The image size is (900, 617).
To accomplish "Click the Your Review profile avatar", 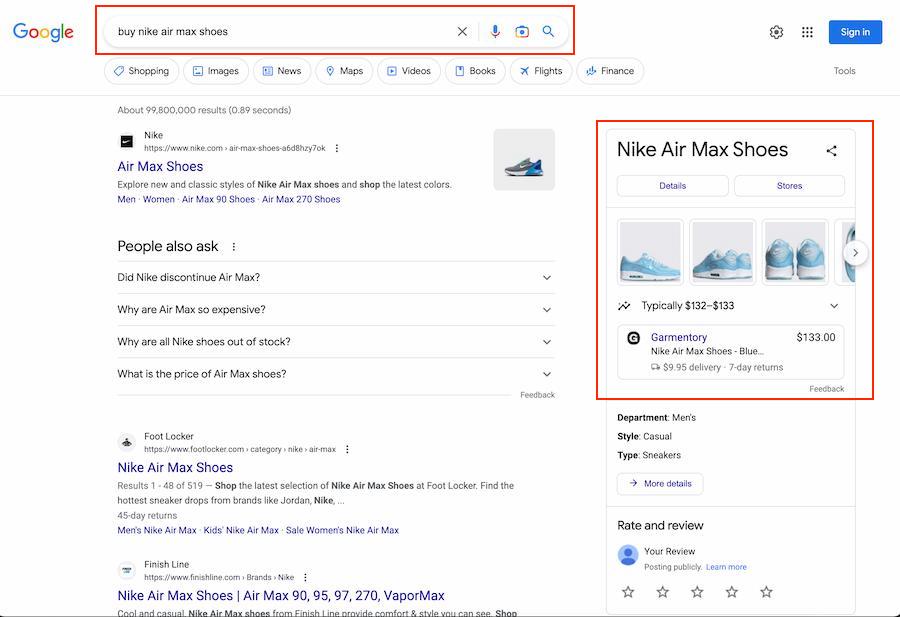I will pyautogui.click(x=628, y=555).
